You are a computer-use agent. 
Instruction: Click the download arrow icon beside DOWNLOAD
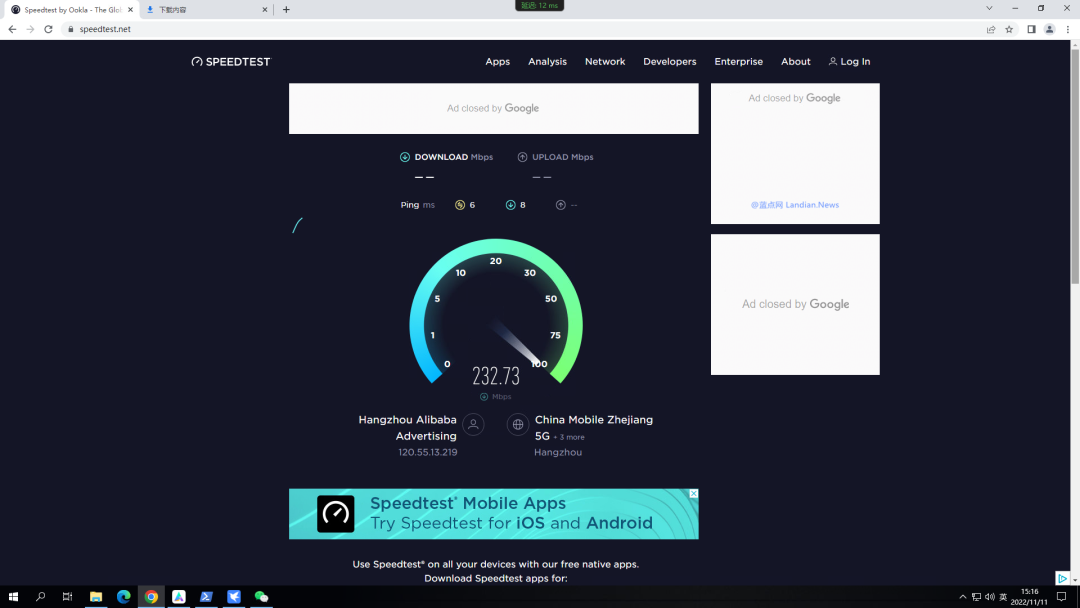click(405, 157)
